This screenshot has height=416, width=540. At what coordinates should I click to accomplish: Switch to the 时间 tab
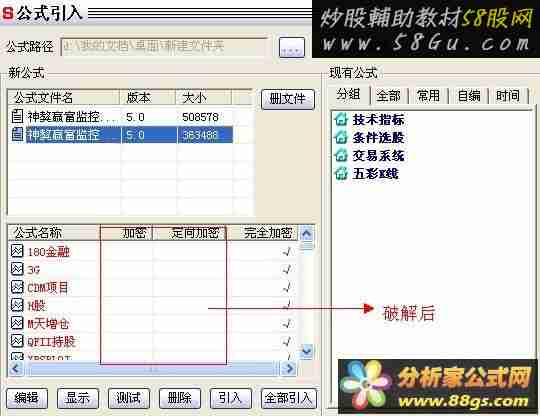click(x=508, y=95)
